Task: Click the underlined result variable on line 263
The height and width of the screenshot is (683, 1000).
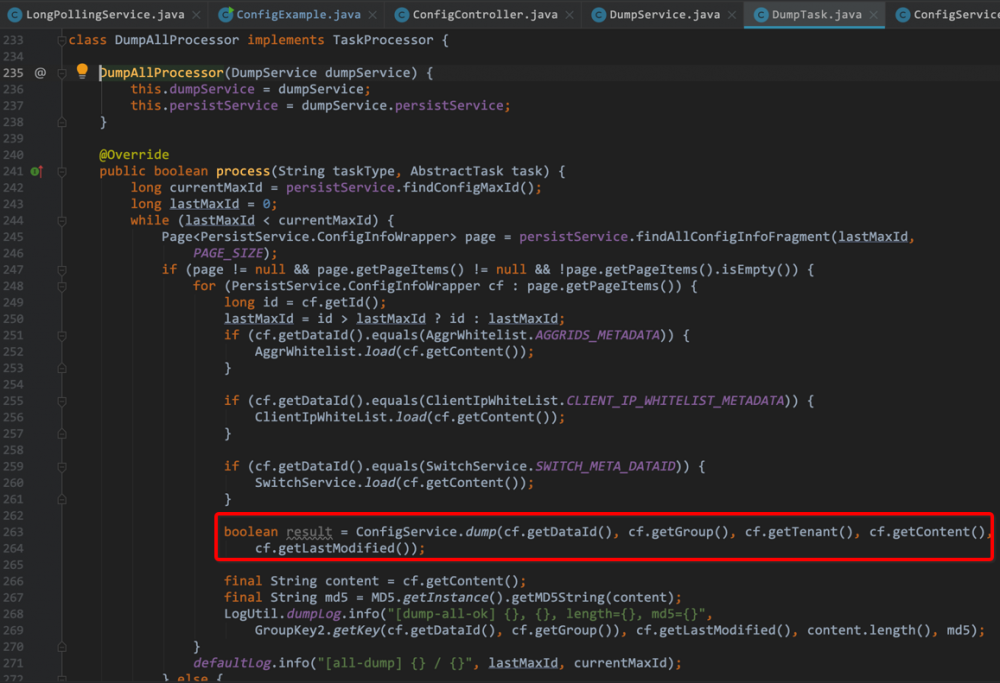Action: pos(309,532)
